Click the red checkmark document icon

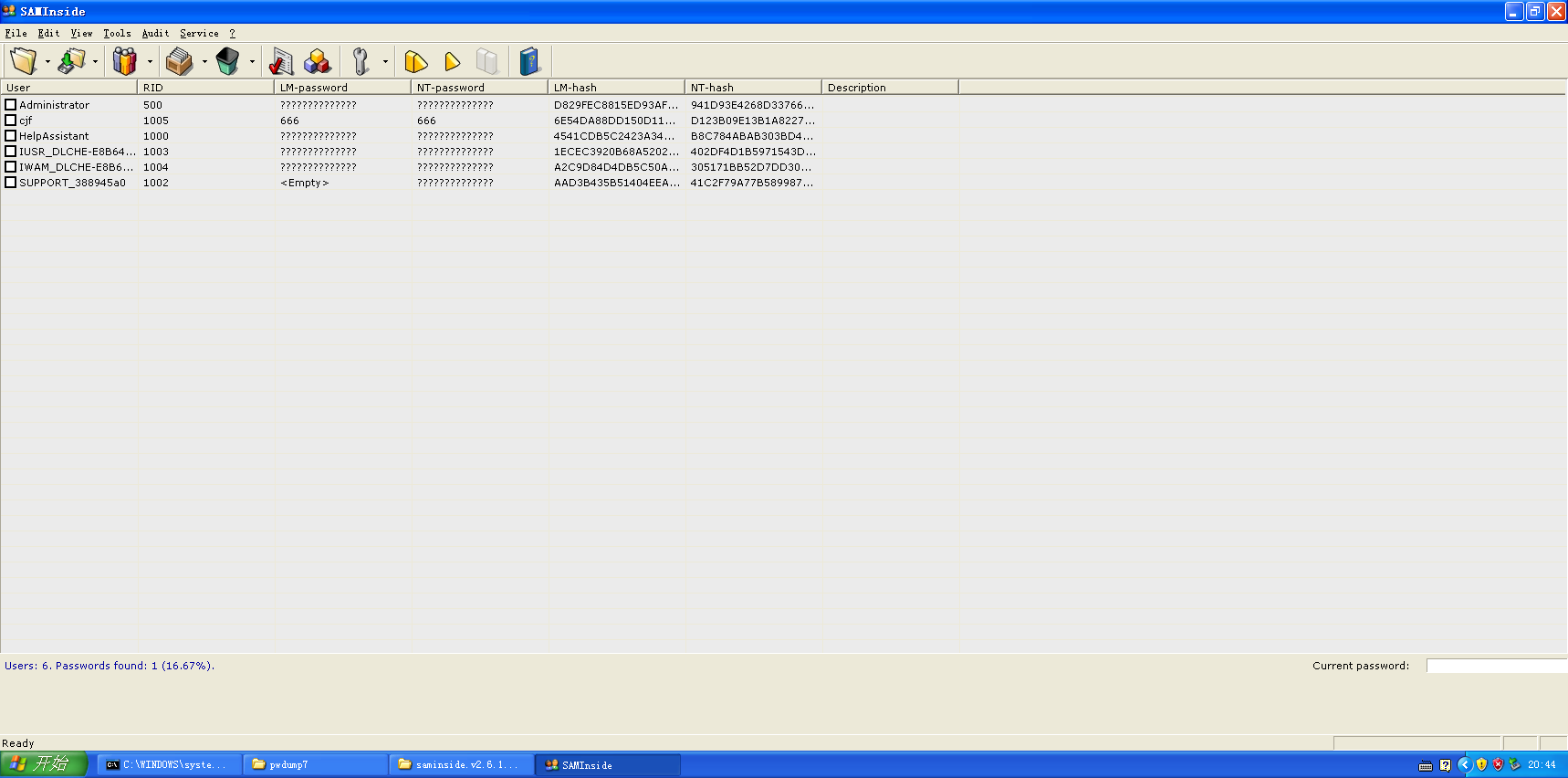(x=281, y=61)
